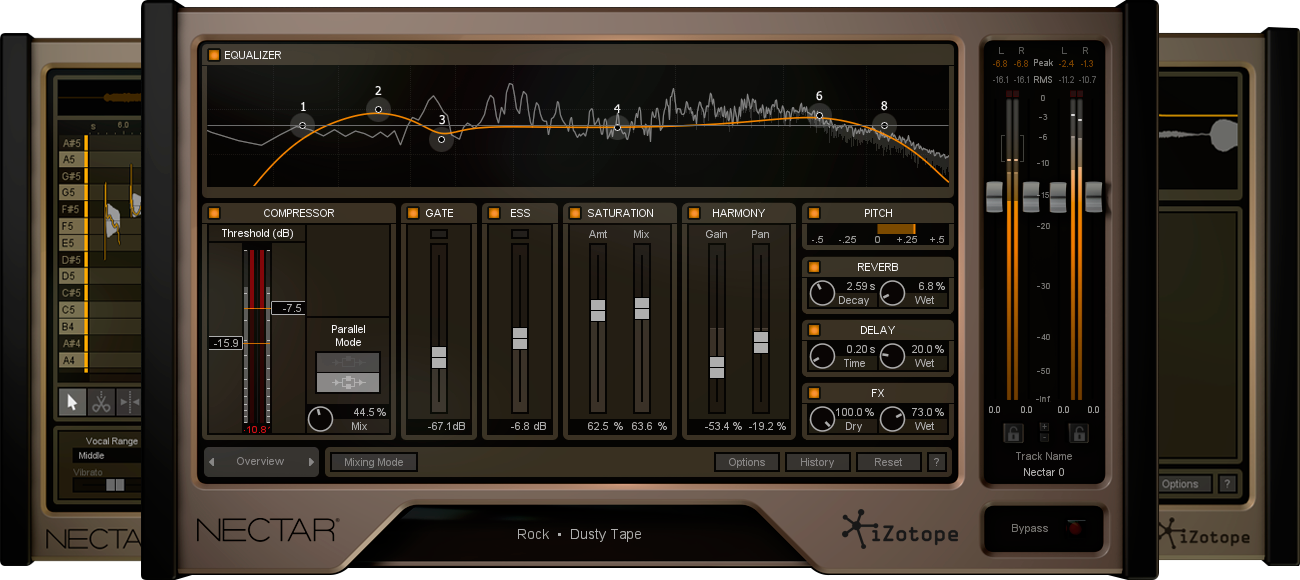Click the Saturation Amt slider handle
The height and width of the screenshot is (580, 1300).
(598, 310)
